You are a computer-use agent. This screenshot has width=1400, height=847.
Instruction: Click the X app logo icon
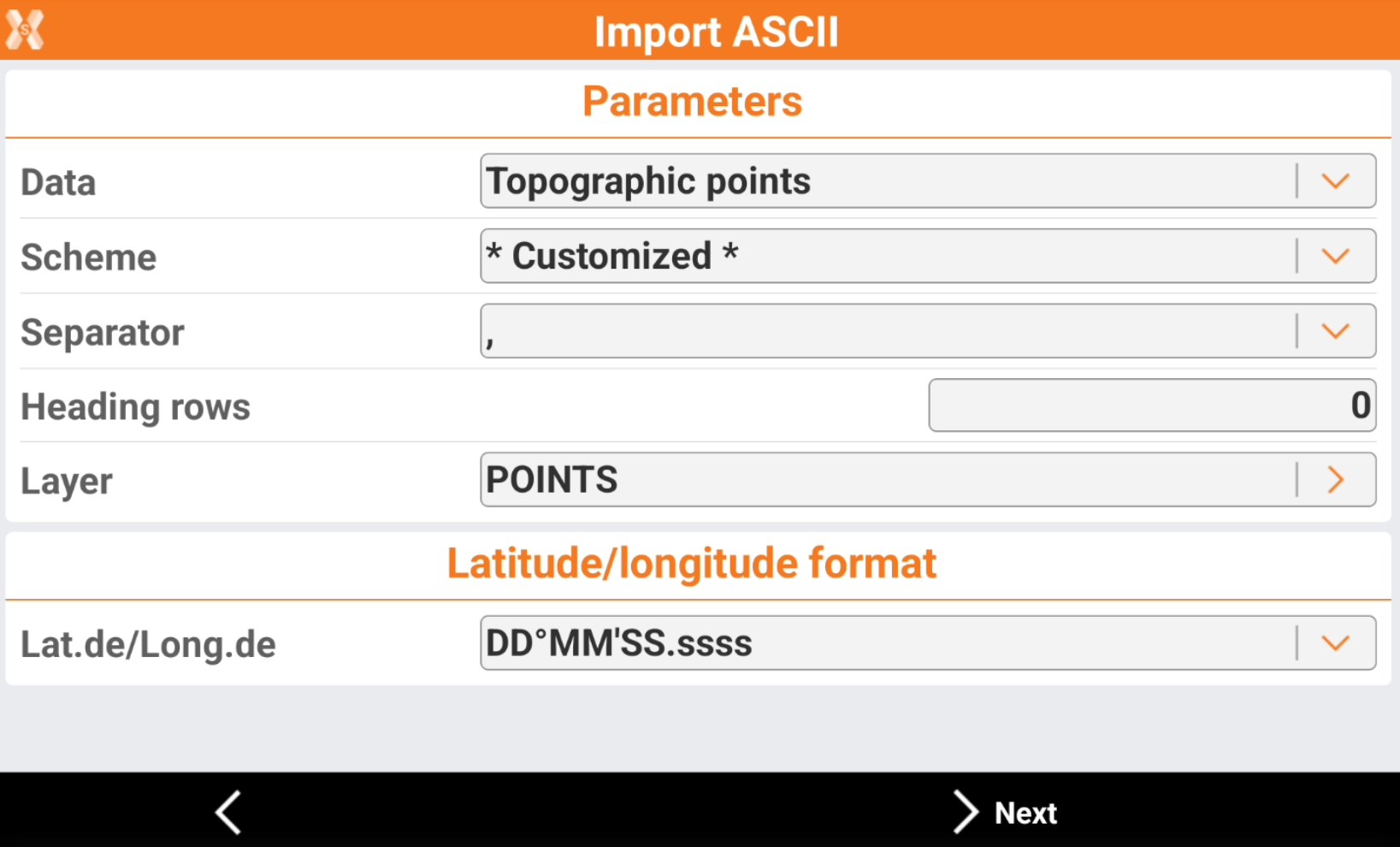click(x=25, y=30)
